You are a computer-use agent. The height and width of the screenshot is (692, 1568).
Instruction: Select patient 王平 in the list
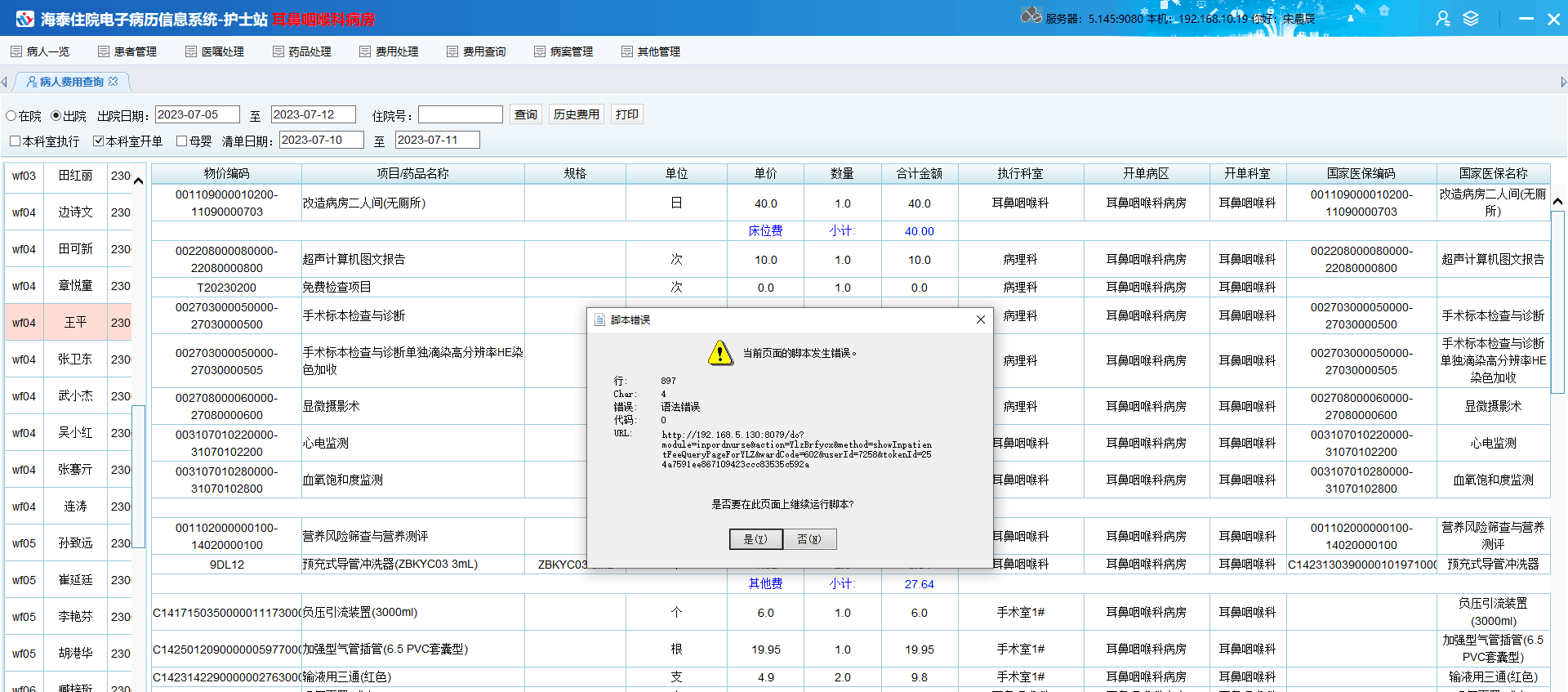pyautogui.click(x=75, y=323)
